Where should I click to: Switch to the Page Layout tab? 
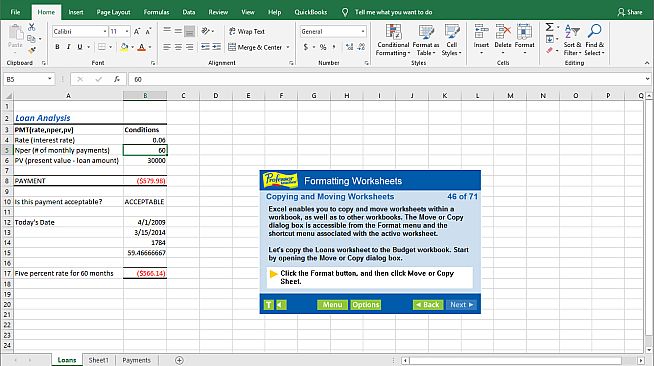click(113, 12)
